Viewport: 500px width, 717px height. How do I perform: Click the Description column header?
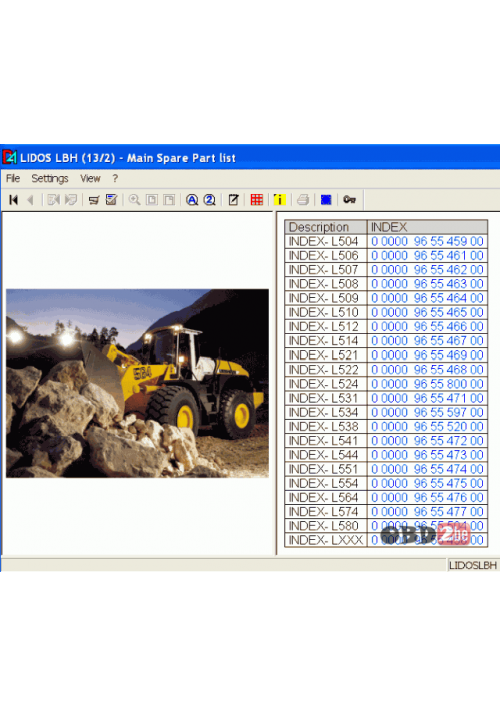pos(326,227)
